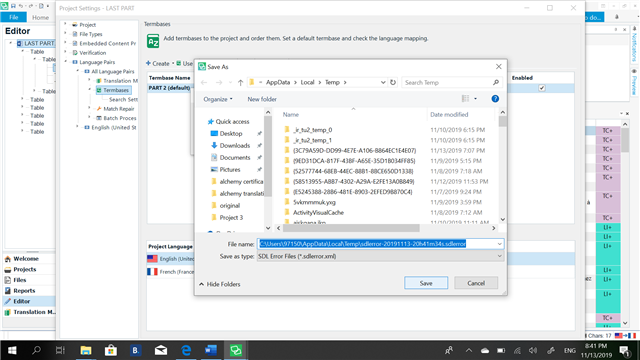Switch to the Reports view
640x360 pixels.
pyautogui.click(x=24, y=291)
